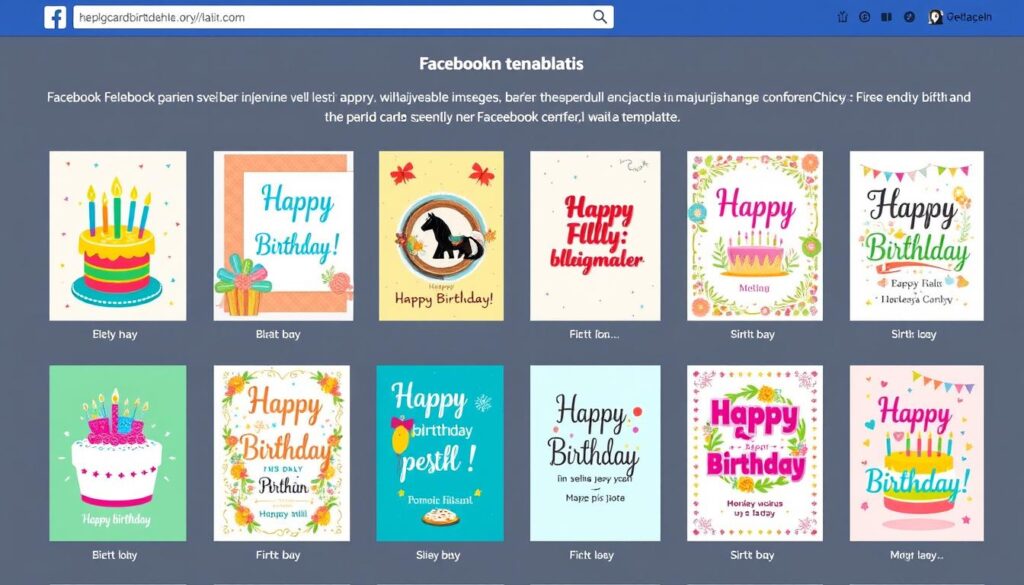Click the coin icon in the top bar
The width and height of the screenshot is (1024, 585).
click(864, 16)
